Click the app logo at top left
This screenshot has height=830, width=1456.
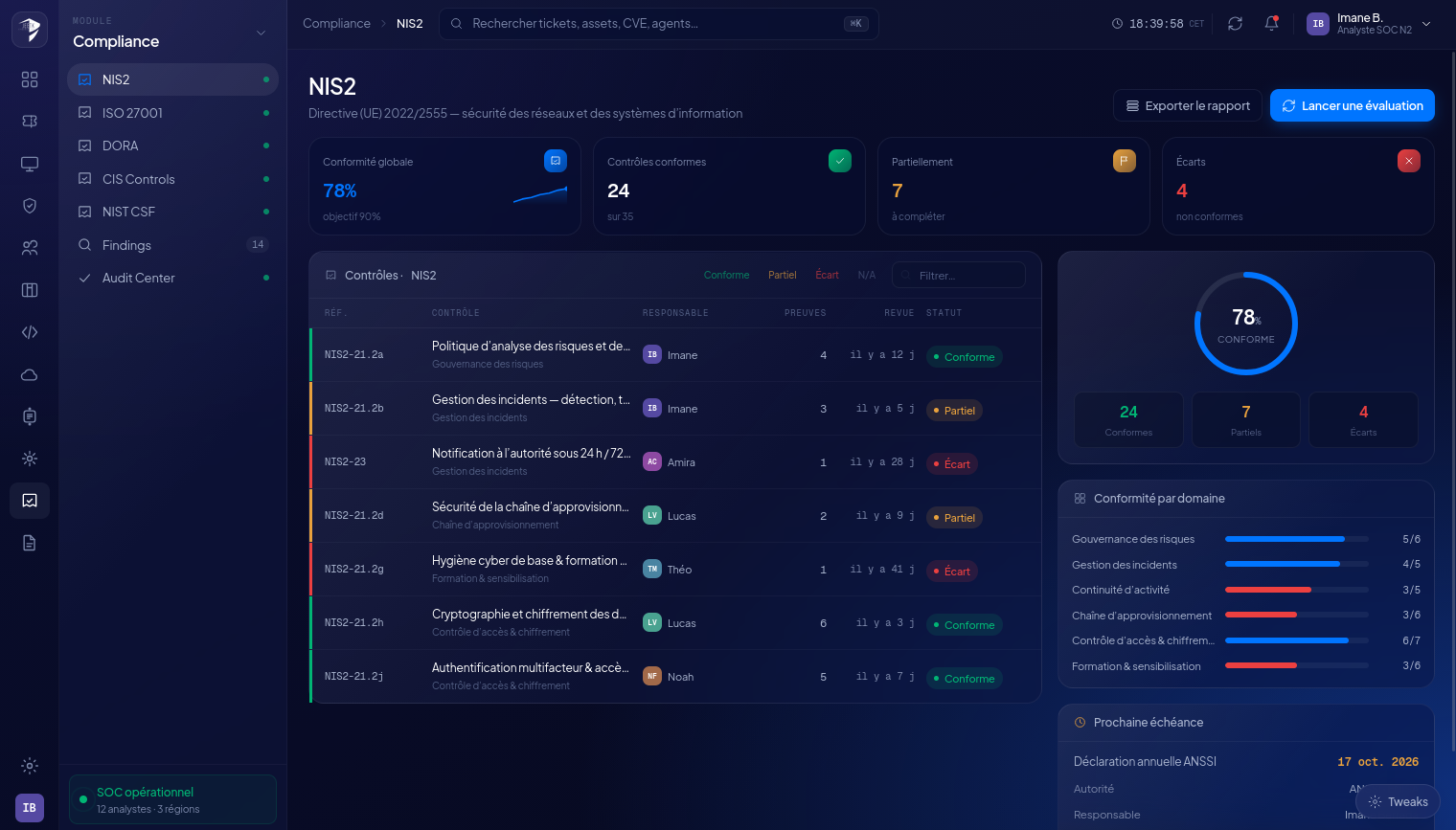(30, 30)
